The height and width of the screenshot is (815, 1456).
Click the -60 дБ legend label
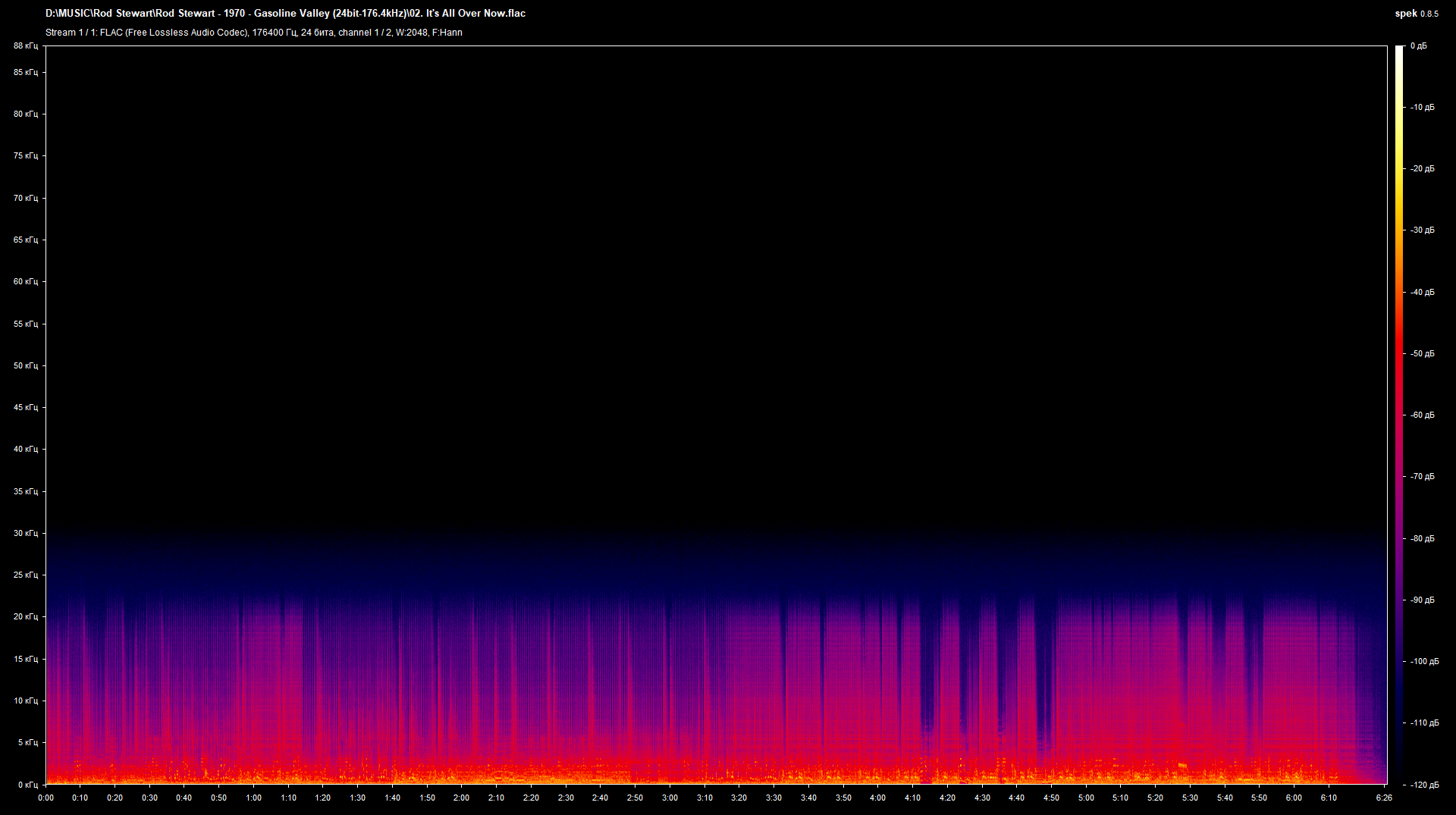pos(1423,415)
